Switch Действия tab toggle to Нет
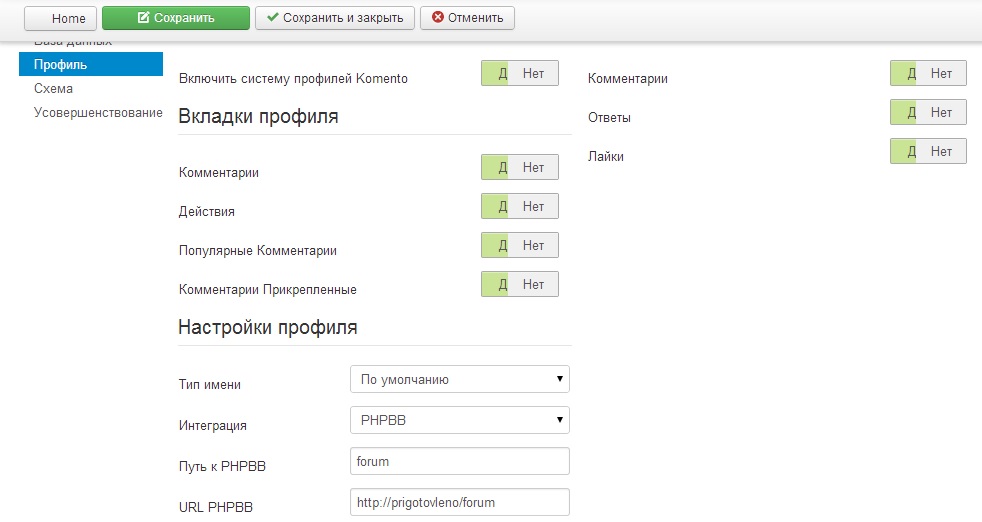Screen dimensions: 982x522 (533, 206)
